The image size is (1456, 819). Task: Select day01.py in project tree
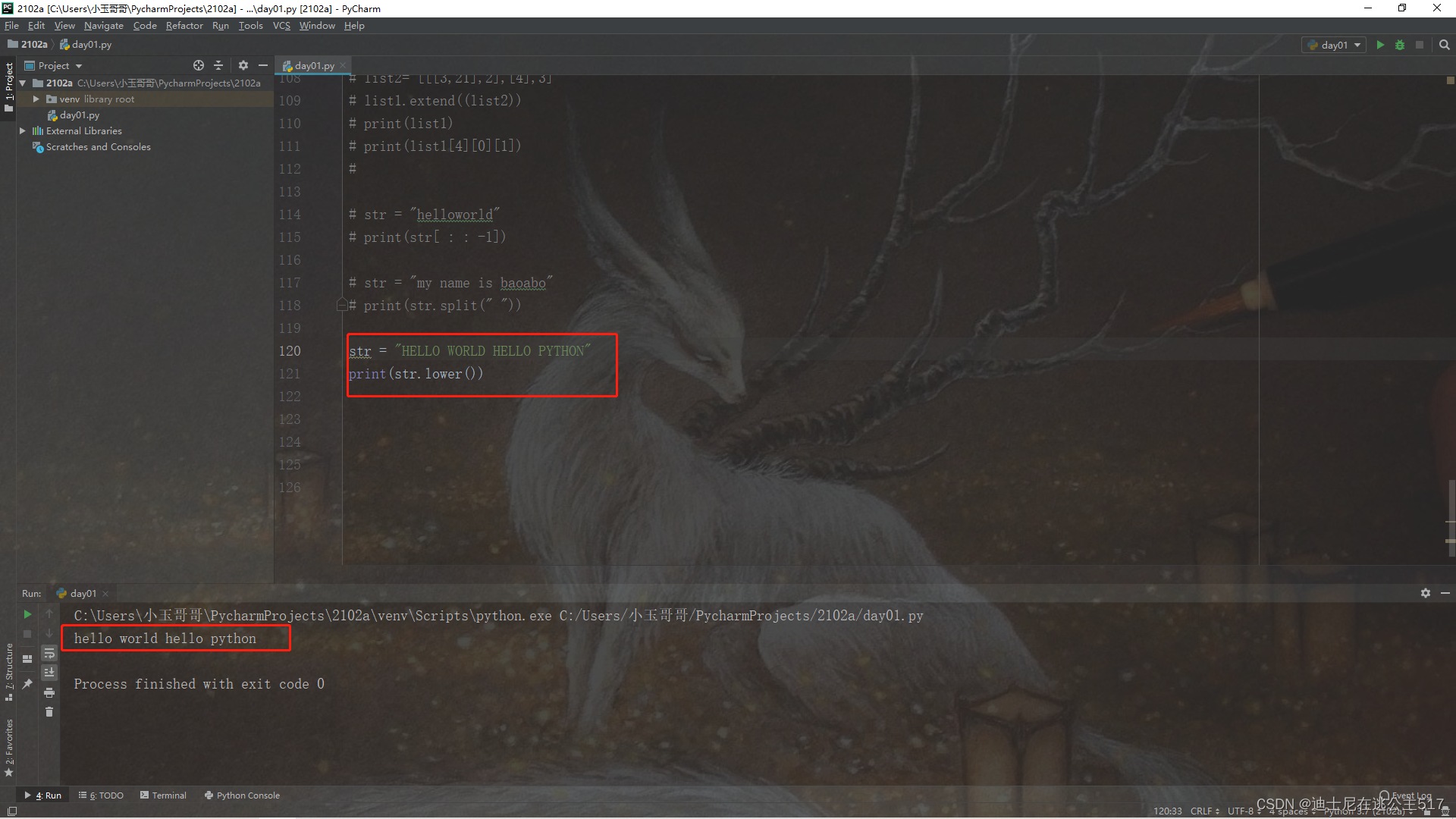79,115
